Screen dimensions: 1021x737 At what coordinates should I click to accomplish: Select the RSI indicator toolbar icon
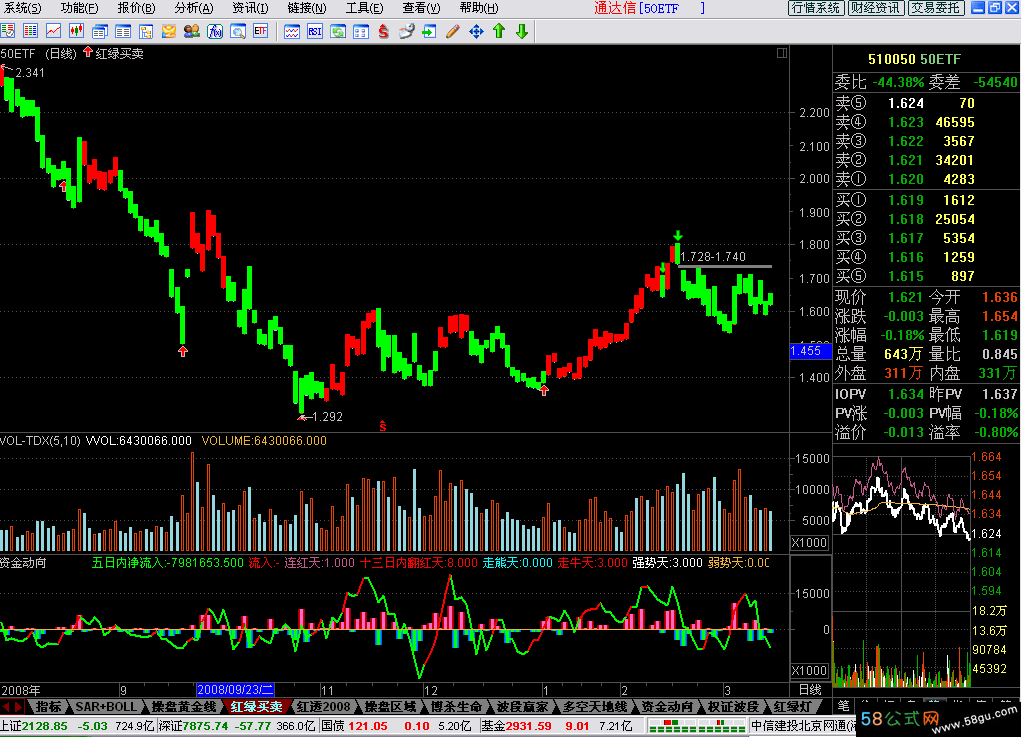[315, 31]
